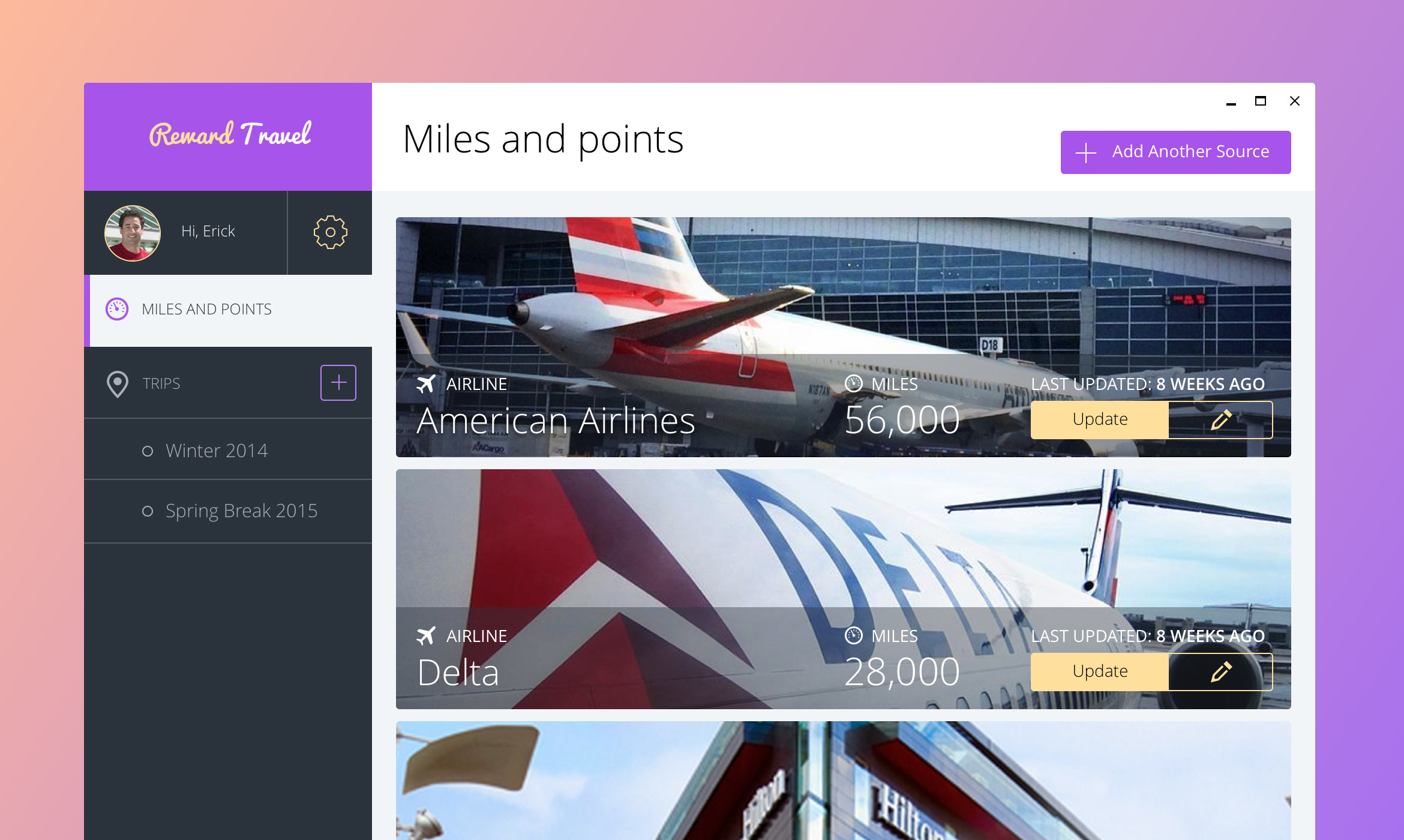Click the airplane icon on American Airlines card
The height and width of the screenshot is (840, 1404).
tap(426, 384)
